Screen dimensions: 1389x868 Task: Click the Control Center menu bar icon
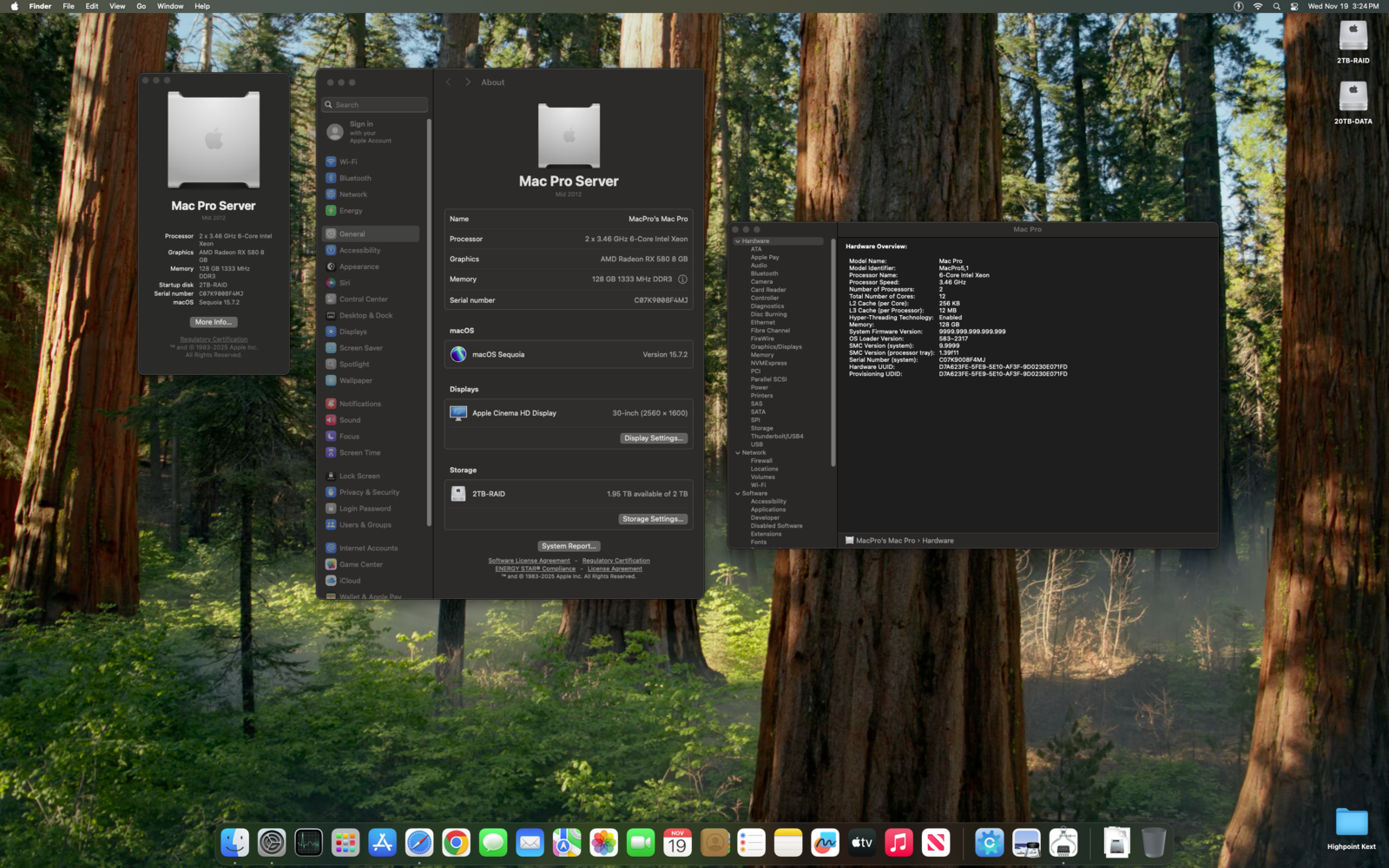pos(1294,6)
